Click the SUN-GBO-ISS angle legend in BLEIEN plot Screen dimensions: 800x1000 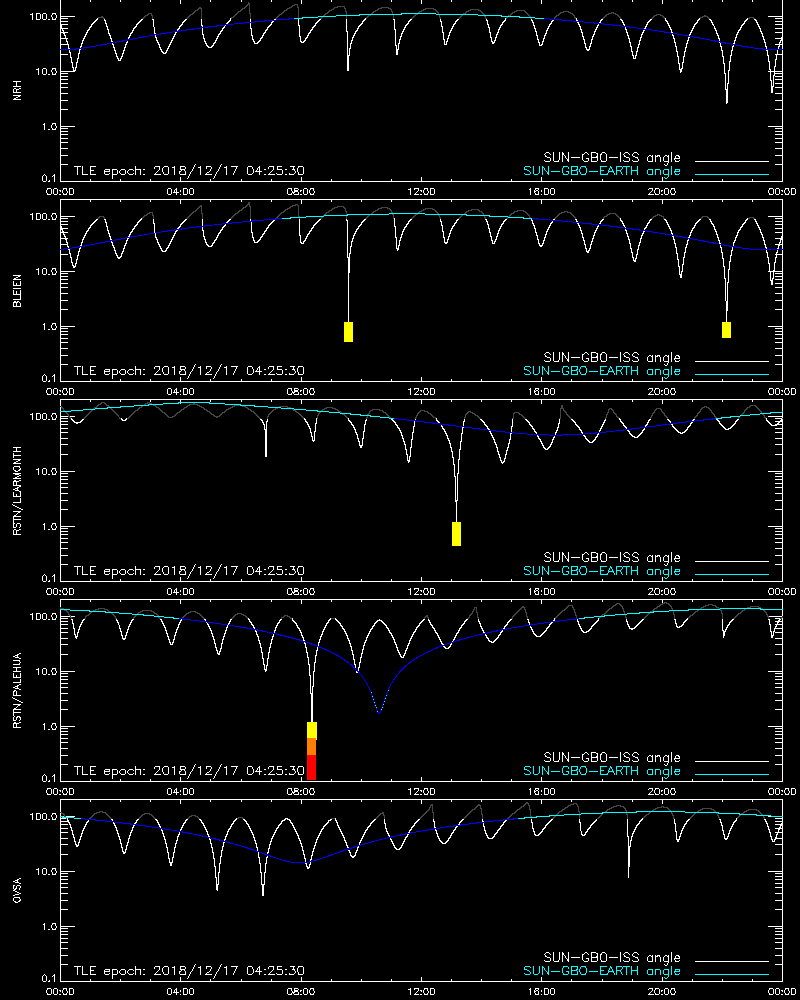point(612,358)
